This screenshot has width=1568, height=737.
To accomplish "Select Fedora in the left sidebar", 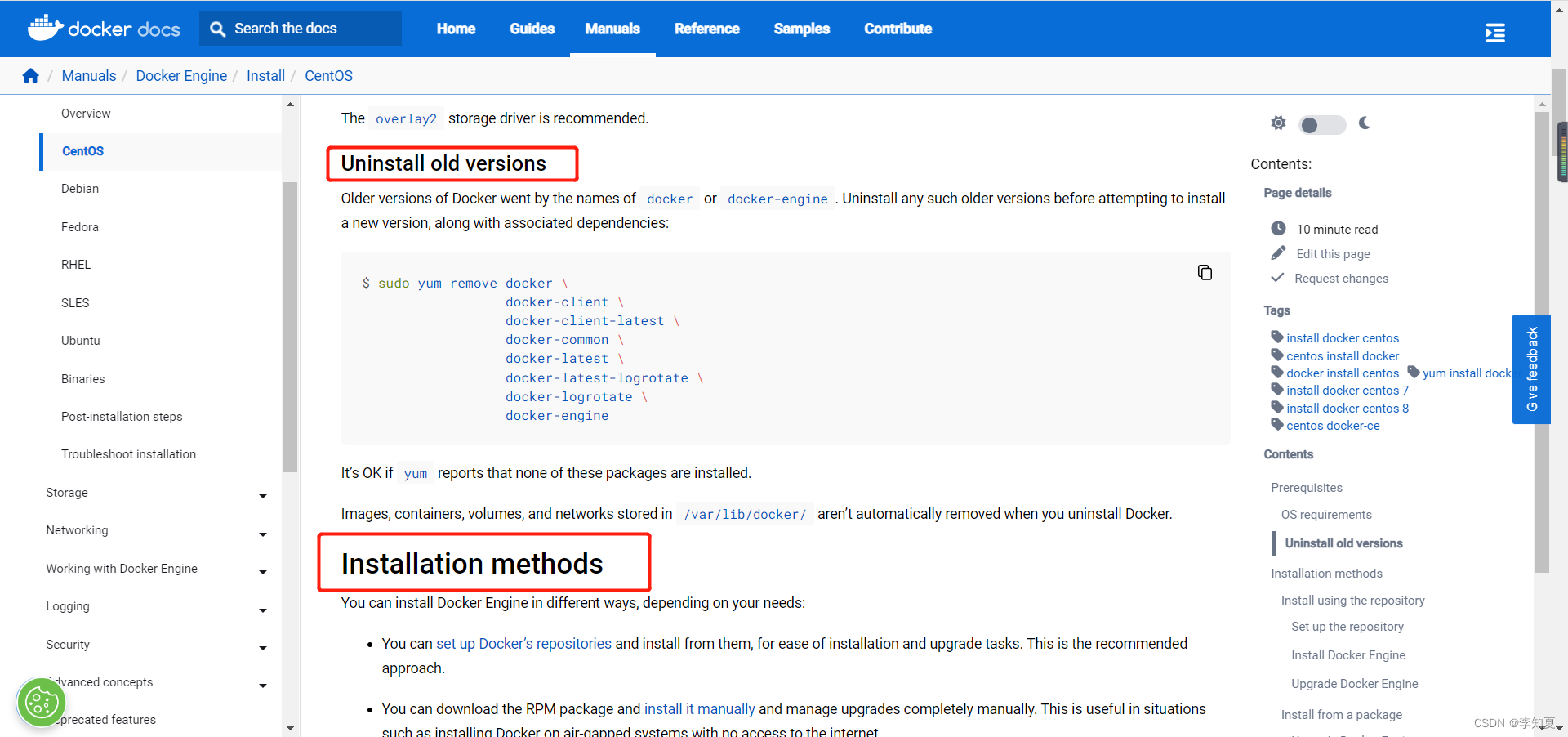I will pos(80,227).
